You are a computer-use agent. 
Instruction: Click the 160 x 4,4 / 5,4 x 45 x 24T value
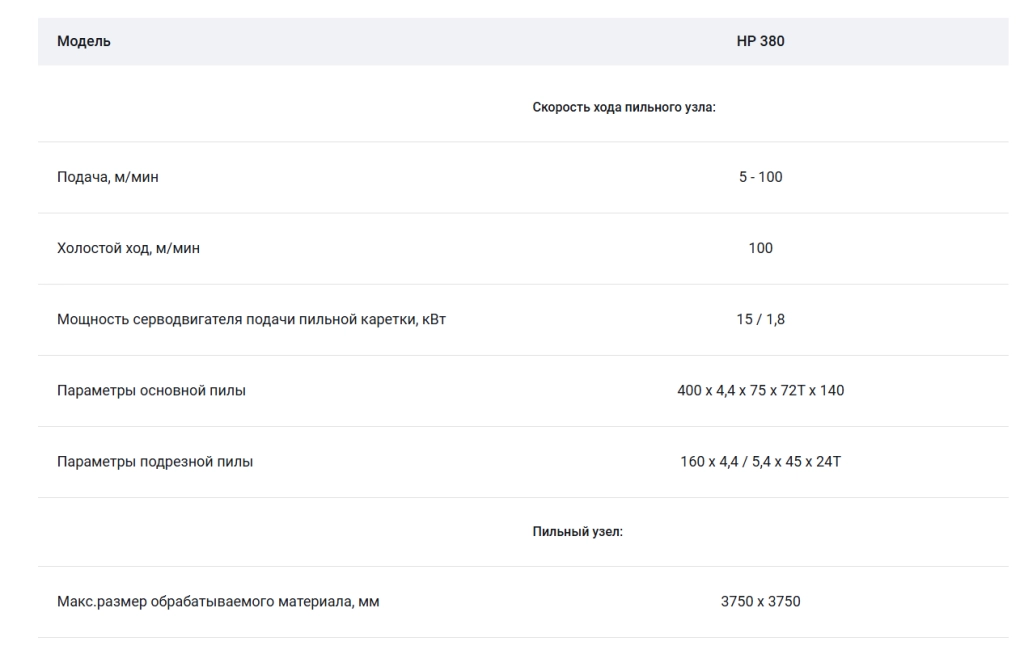760,462
